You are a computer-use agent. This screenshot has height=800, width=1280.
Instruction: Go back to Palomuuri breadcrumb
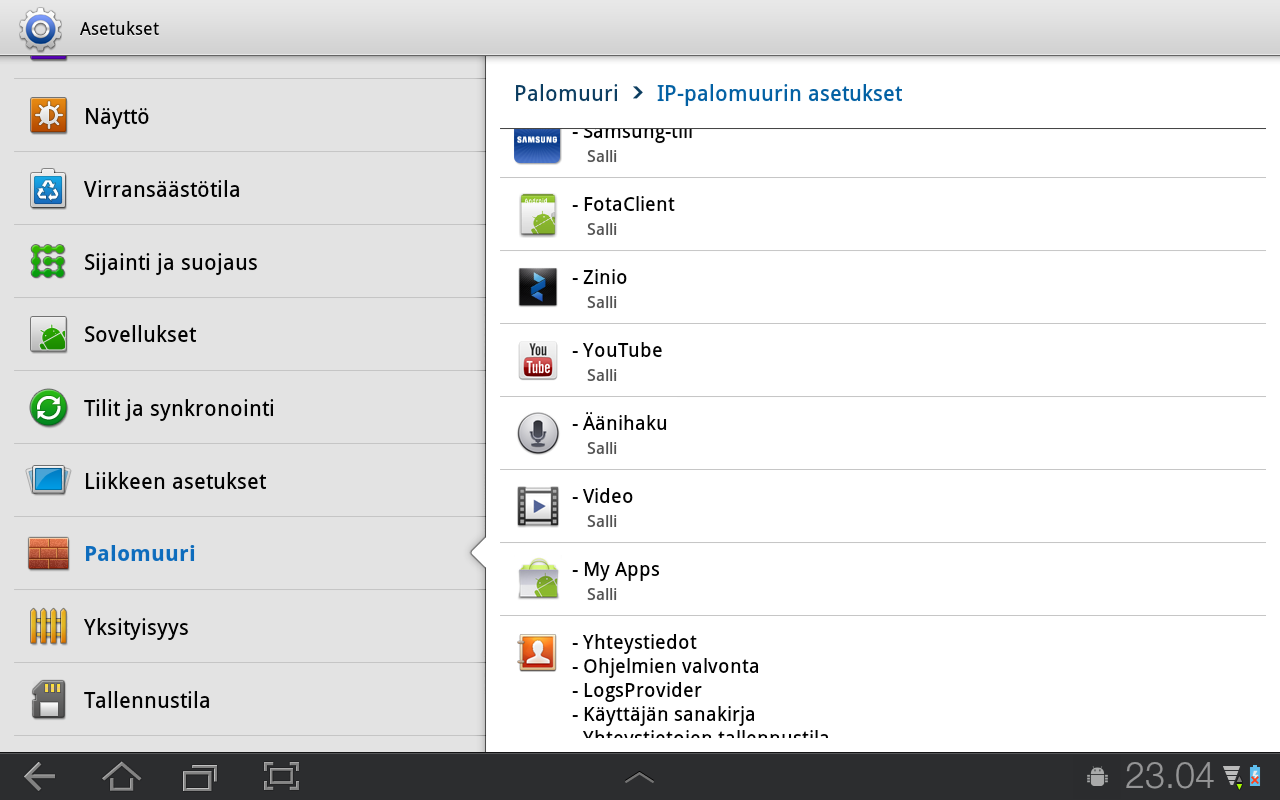(566, 93)
